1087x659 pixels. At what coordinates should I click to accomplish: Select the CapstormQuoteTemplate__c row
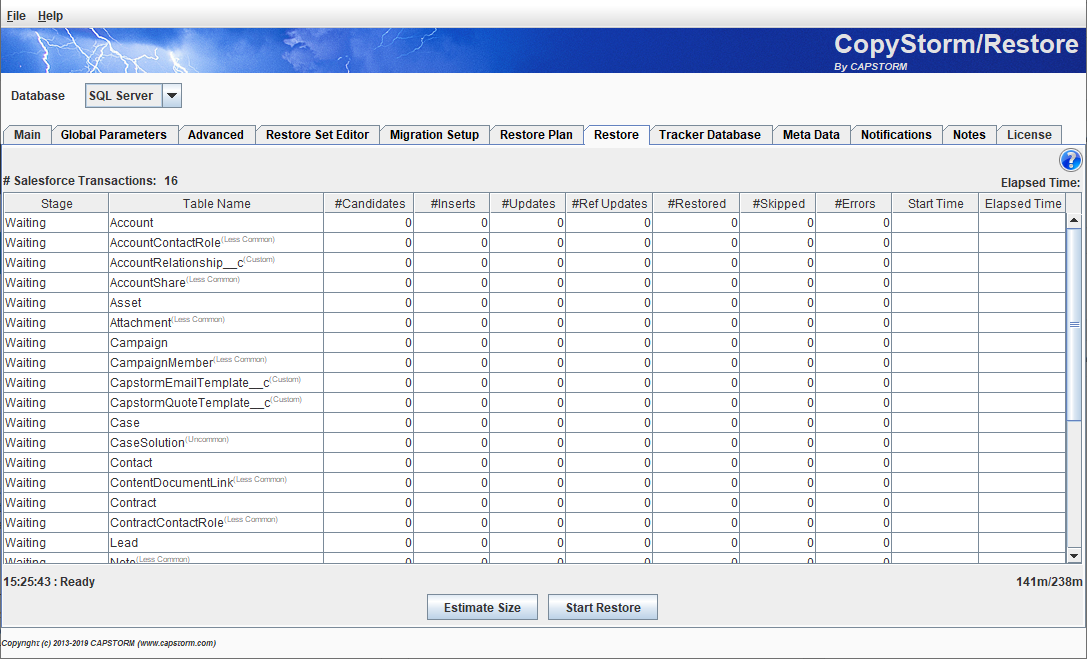point(534,403)
